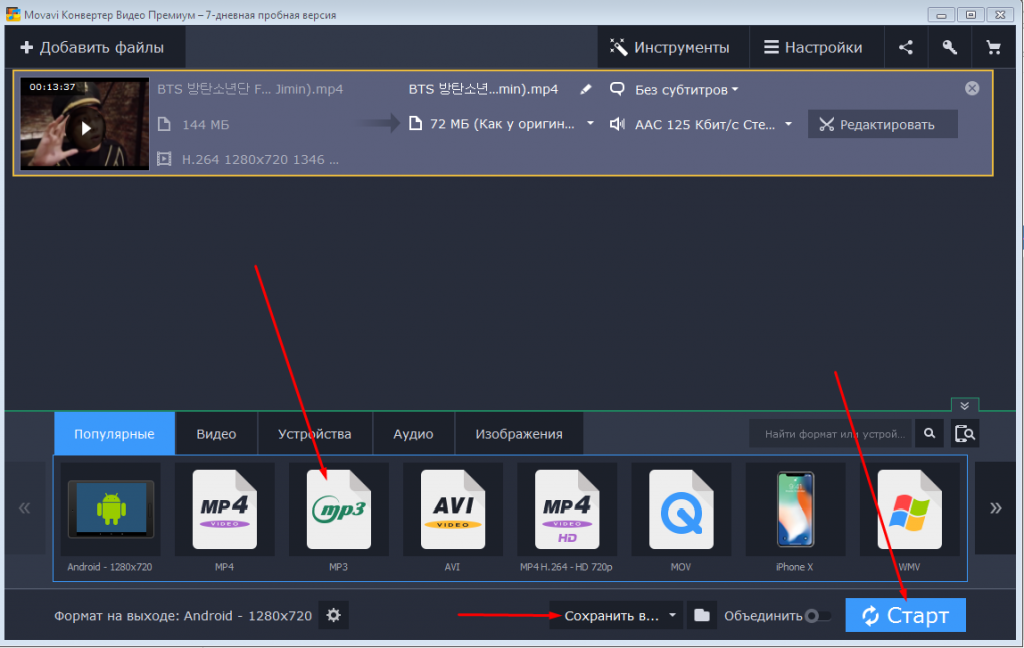This screenshot has height=648, width=1024.
Task: Select the MOV format preset
Action: click(680, 517)
